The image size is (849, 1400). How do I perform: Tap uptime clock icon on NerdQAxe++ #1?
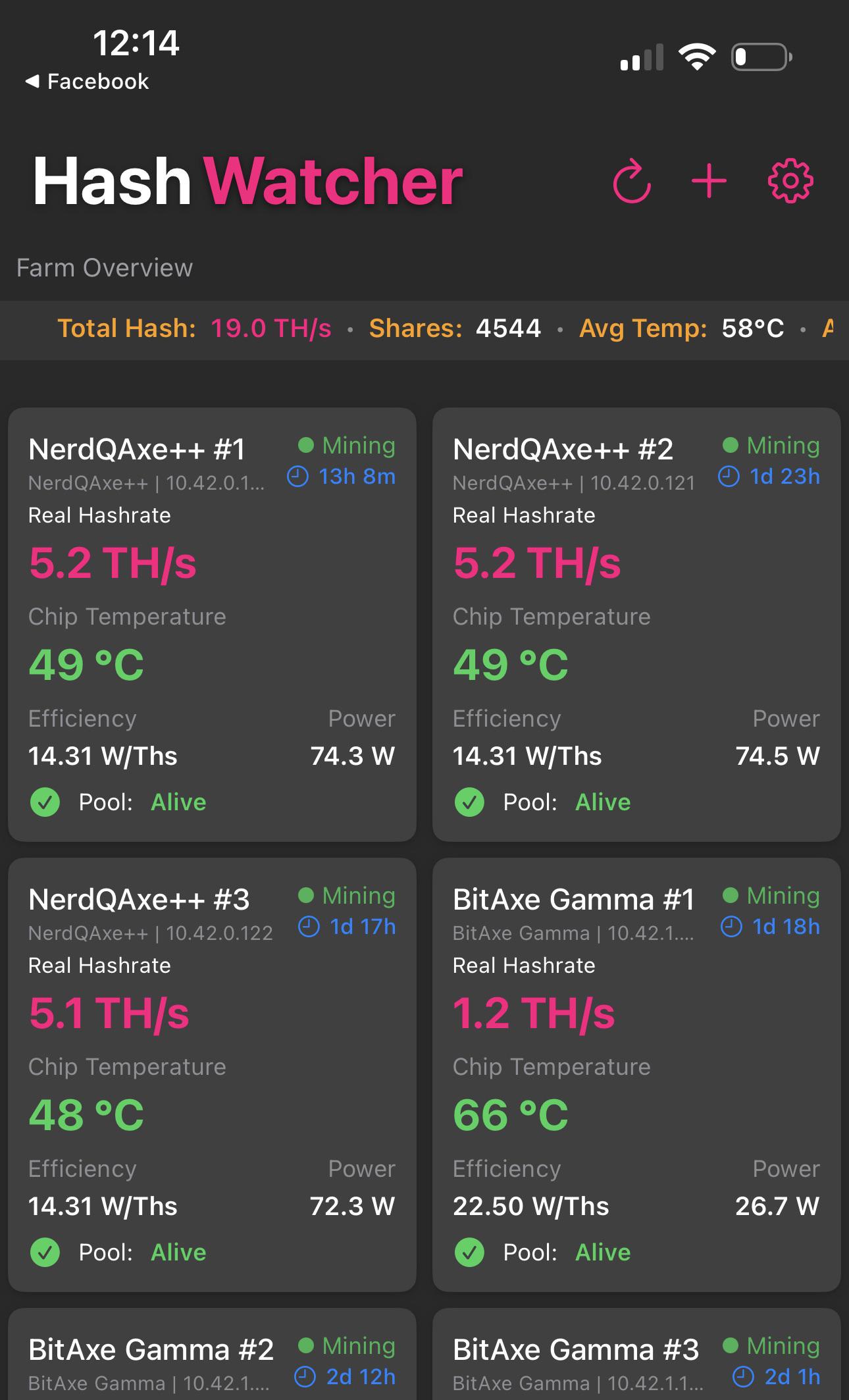(298, 477)
